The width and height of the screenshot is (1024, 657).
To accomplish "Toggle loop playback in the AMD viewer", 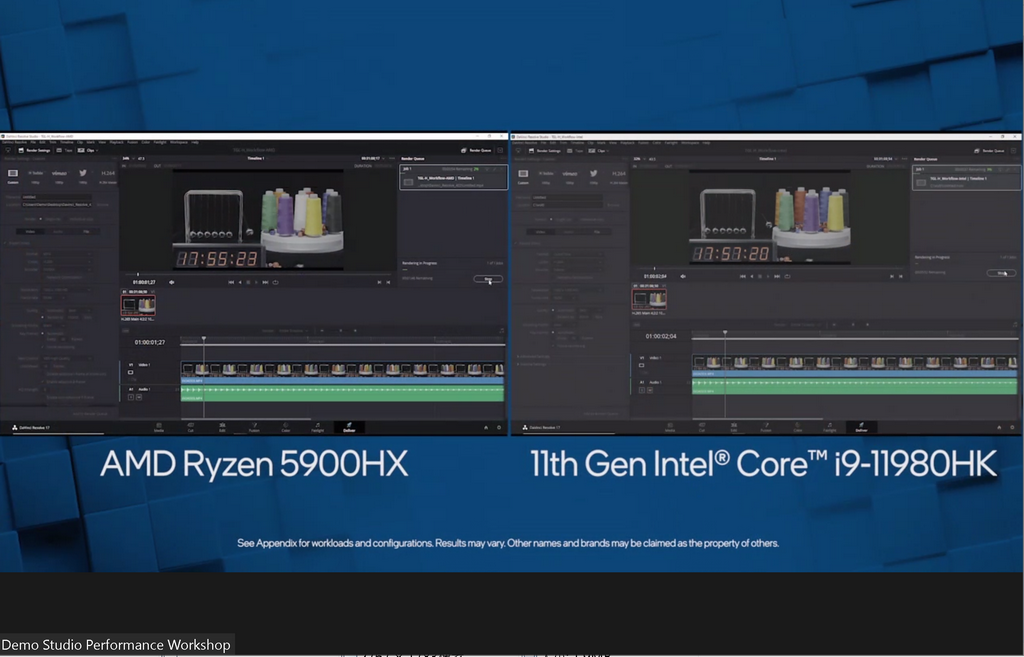I will pyautogui.click(x=276, y=282).
